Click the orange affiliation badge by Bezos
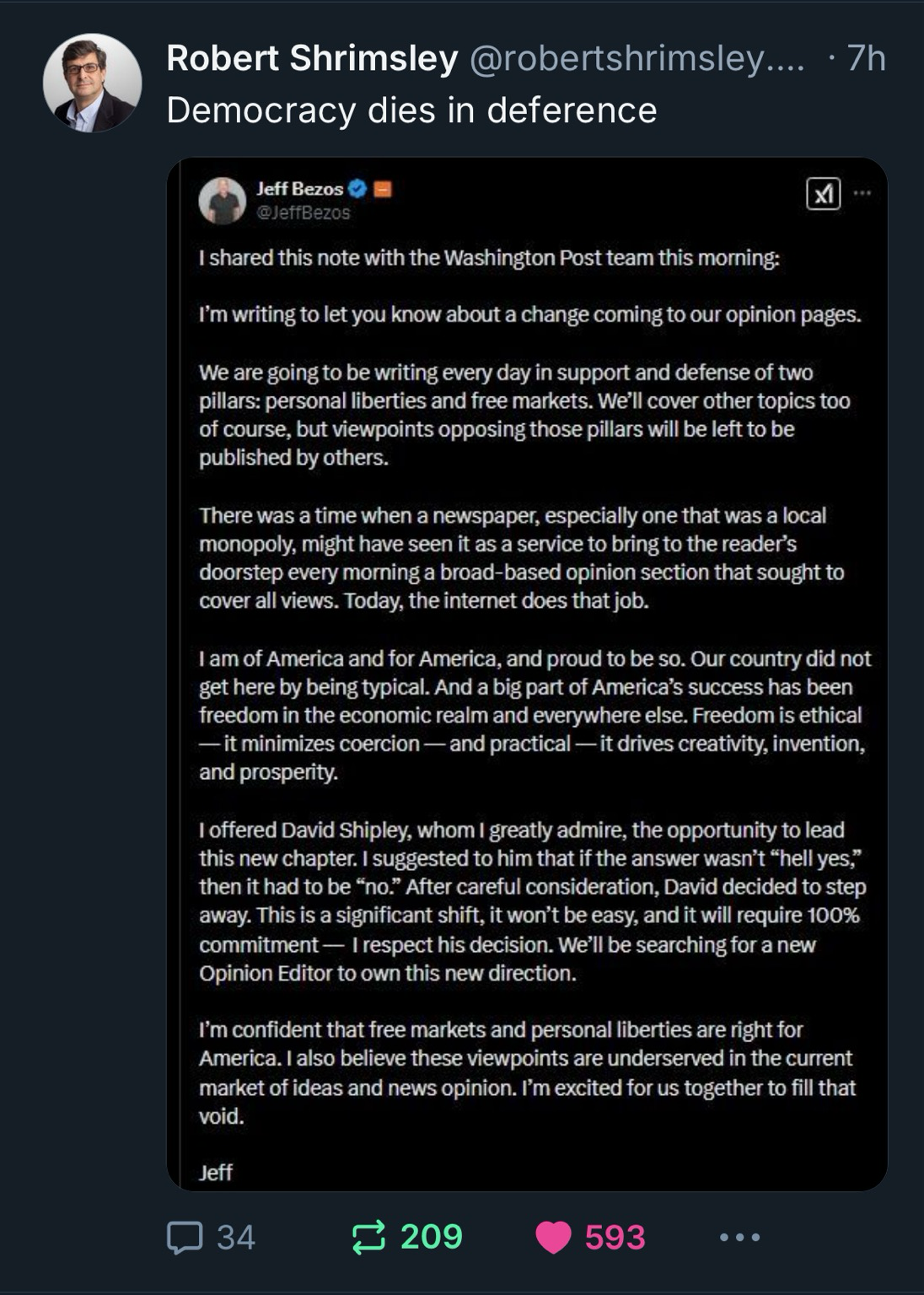 [382, 189]
